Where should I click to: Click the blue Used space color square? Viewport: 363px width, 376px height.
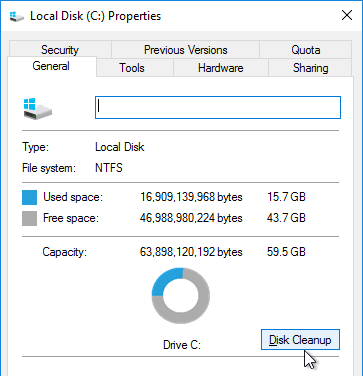click(x=30, y=197)
